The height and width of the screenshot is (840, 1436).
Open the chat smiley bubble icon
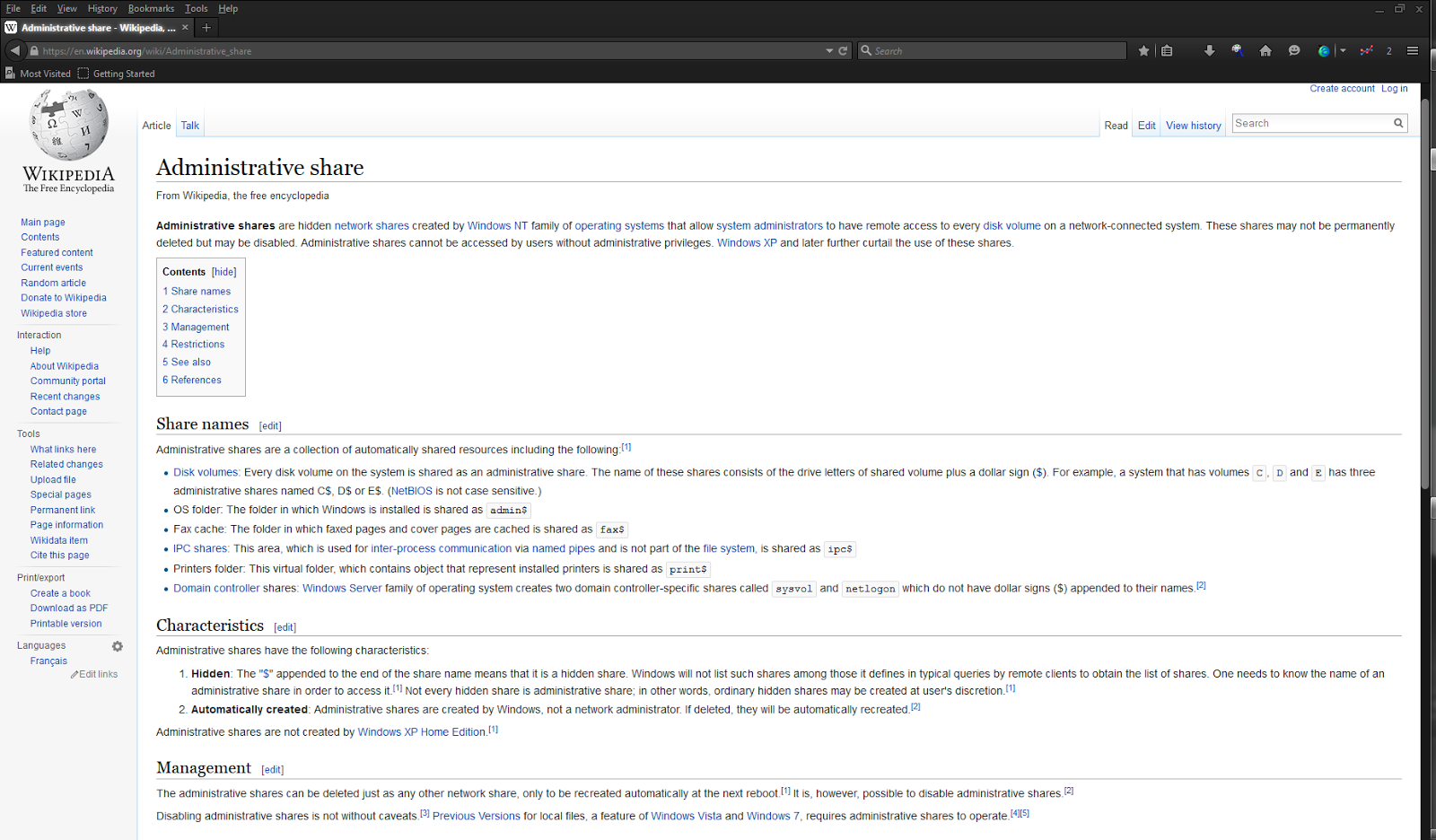pos(1294,51)
